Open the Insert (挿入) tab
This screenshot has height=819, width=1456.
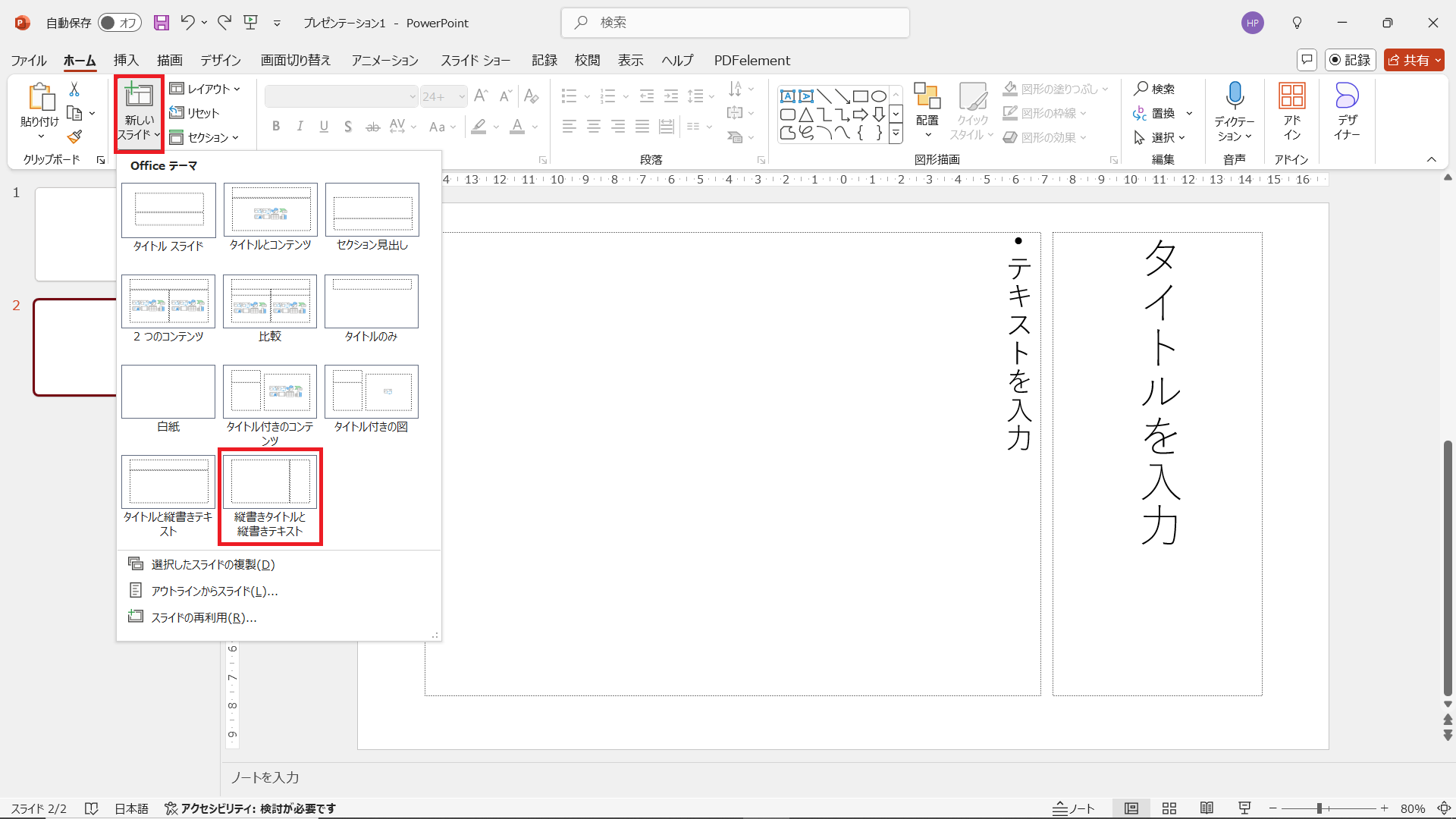pyautogui.click(x=126, y=60)
